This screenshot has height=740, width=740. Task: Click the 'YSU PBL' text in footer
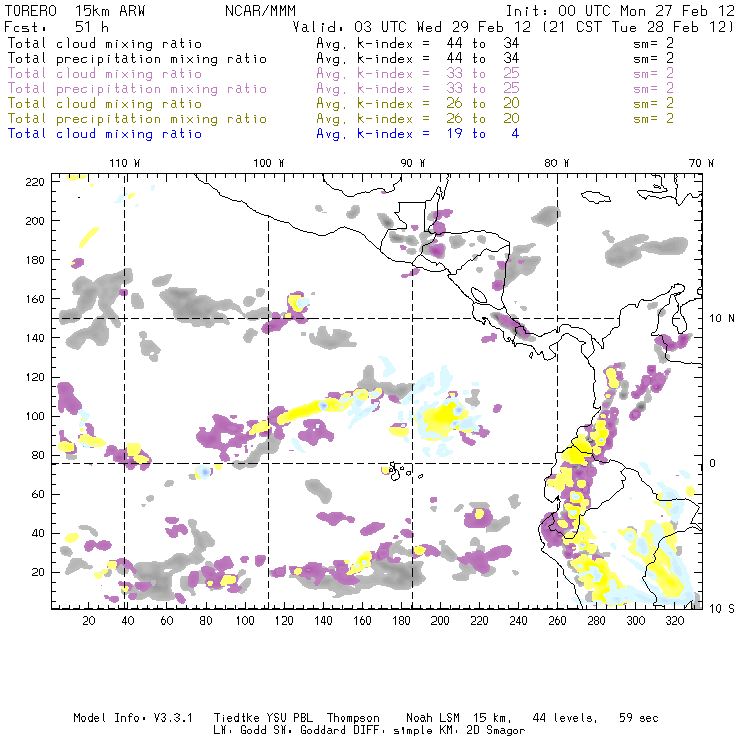pos(289,718)
